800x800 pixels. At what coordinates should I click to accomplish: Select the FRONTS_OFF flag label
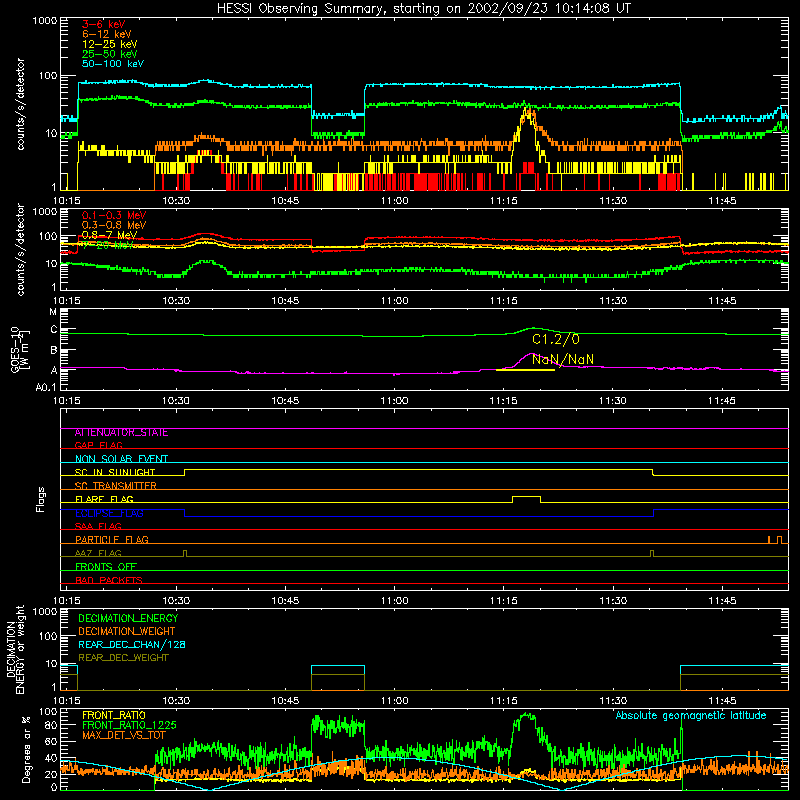point(106,567)
